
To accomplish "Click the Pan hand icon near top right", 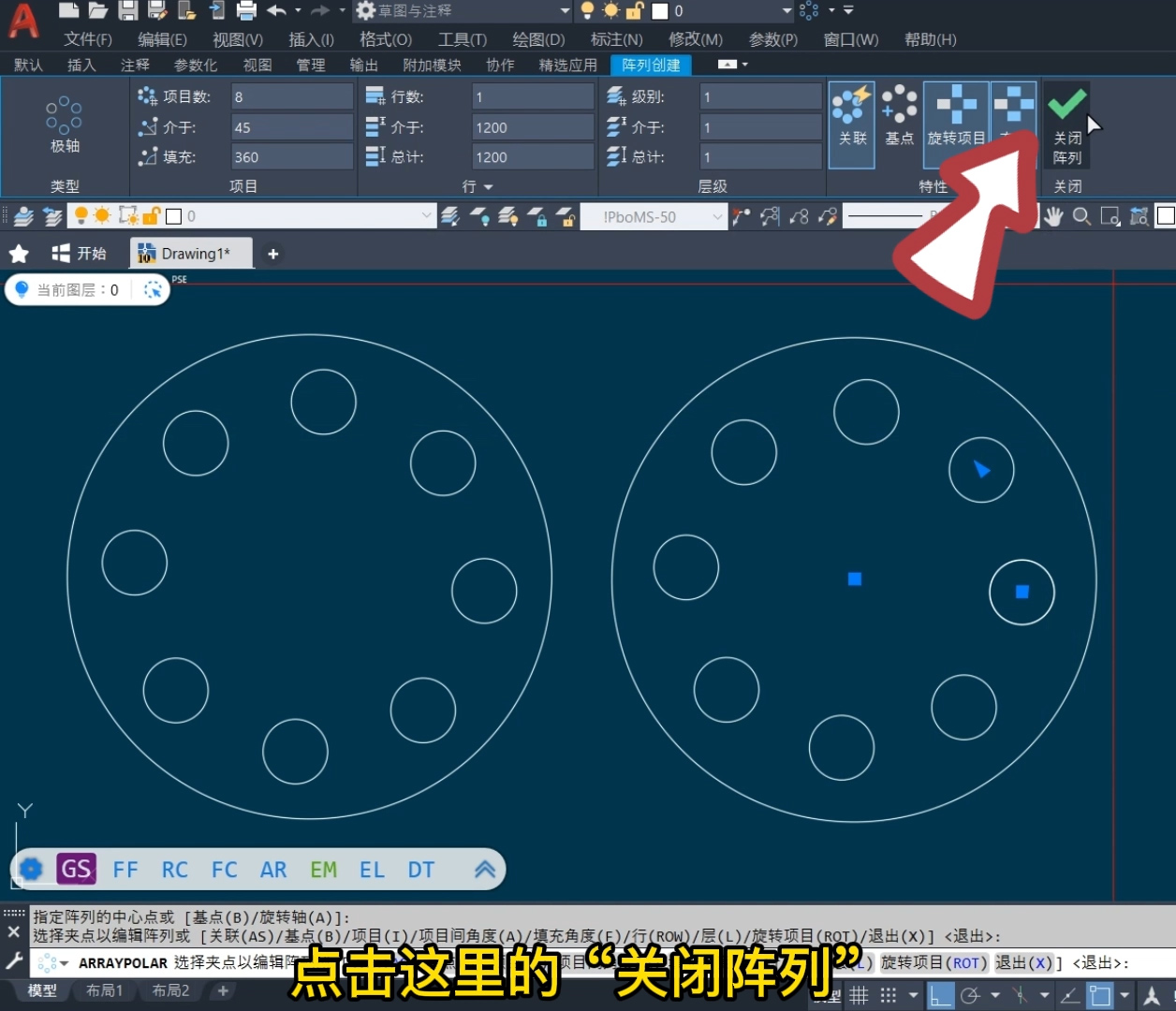I will click(x=1052, y=215).
